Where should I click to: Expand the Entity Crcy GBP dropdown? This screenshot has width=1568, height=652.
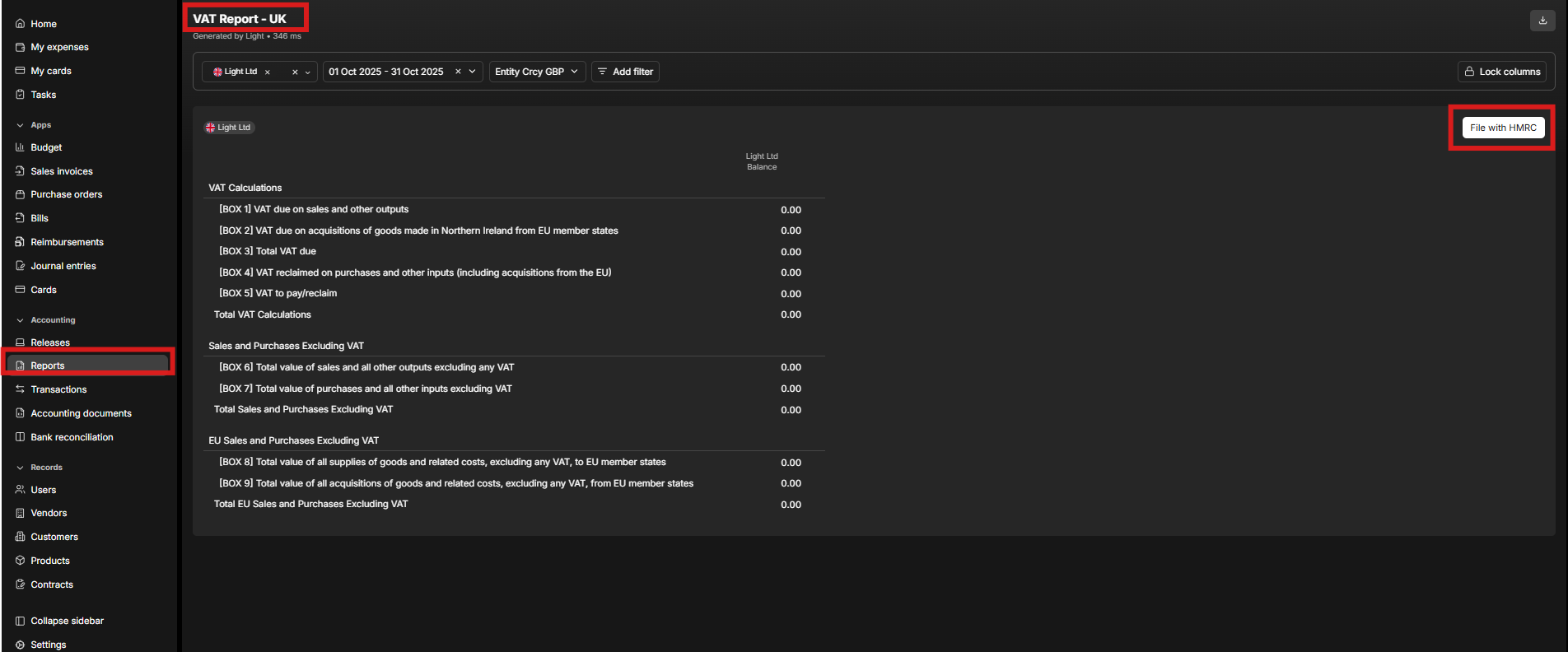(537, 72)
